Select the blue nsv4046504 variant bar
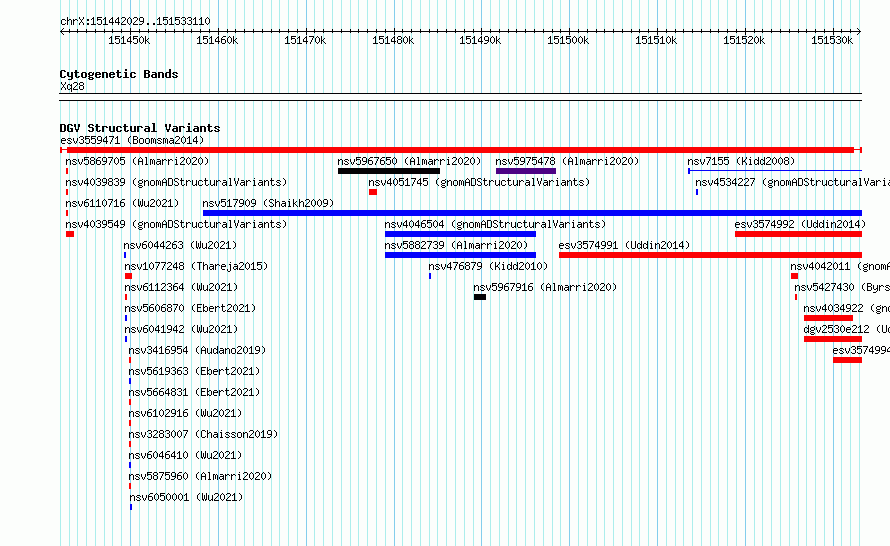The image size is (890, 546). pos(460,234)
